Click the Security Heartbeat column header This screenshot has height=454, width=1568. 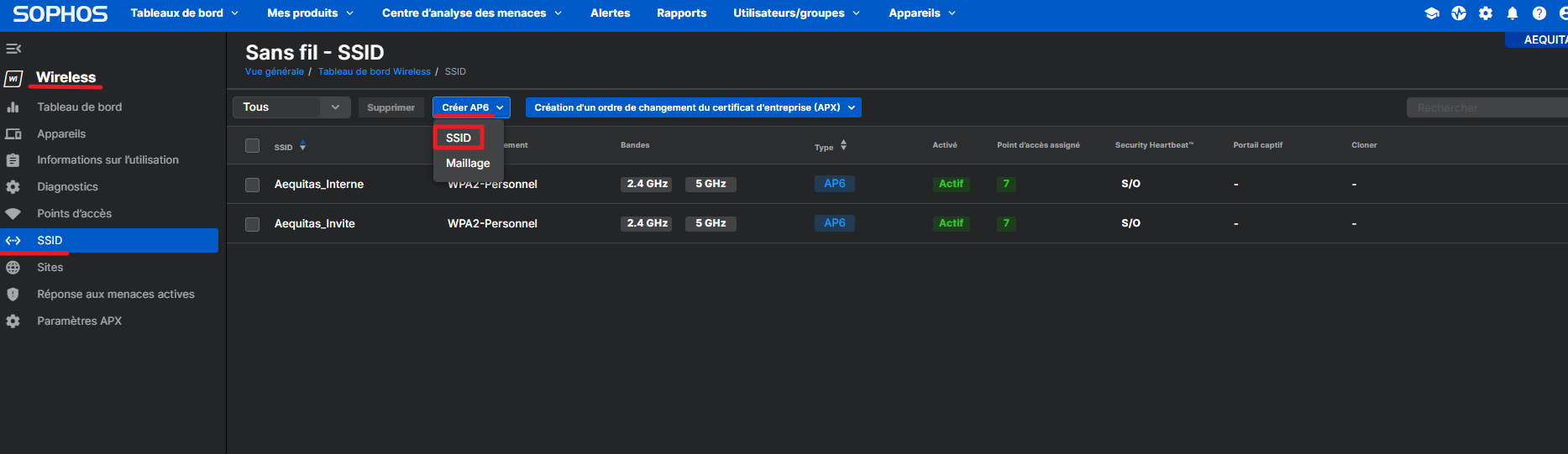1154,145
